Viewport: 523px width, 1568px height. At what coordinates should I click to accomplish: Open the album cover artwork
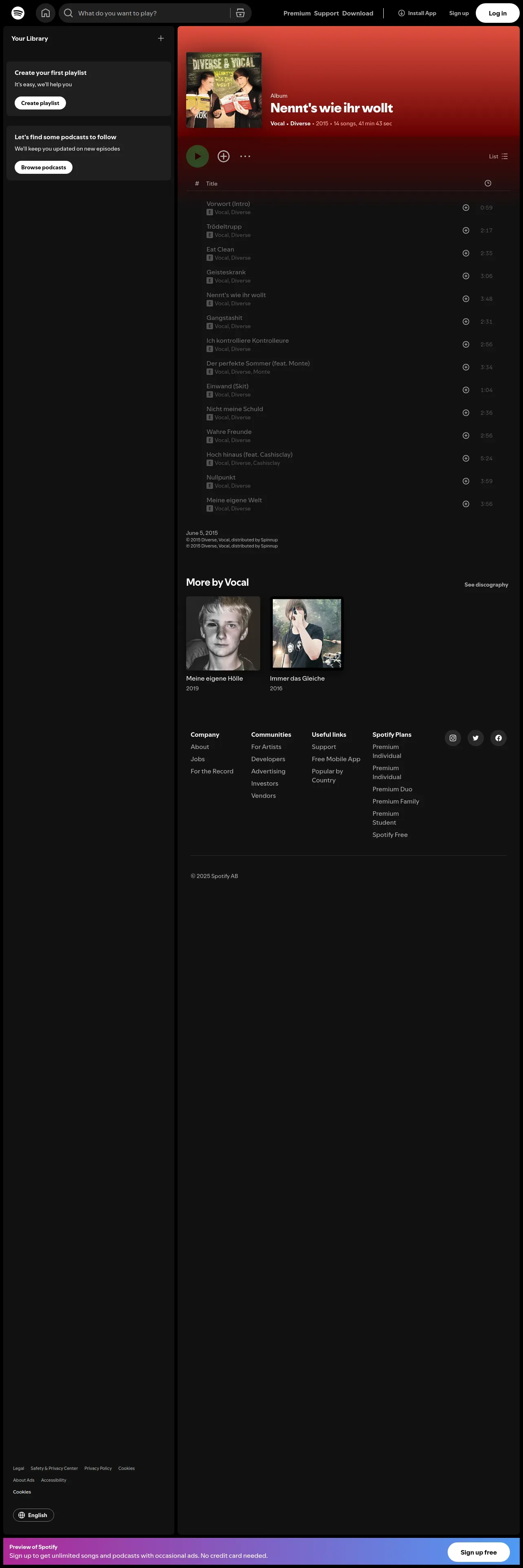click(x=224, y=90)
